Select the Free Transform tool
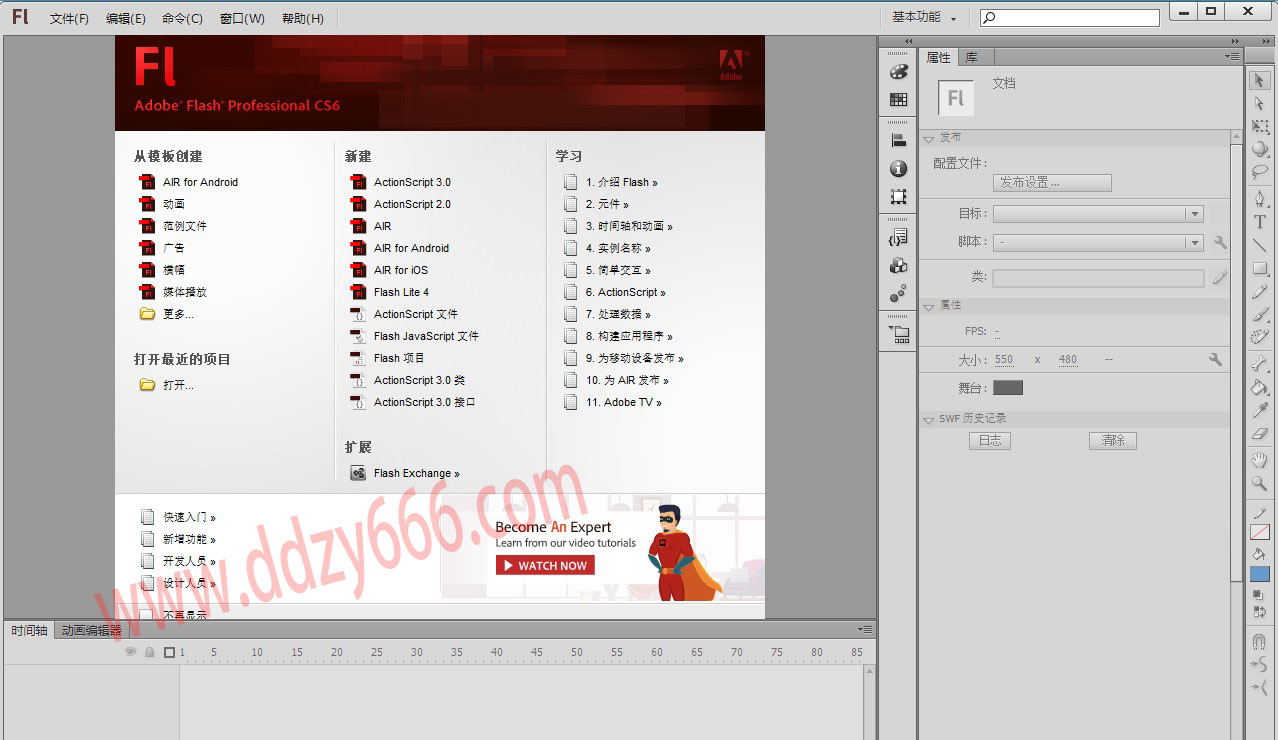Viewport: 1278px width, 740px height. [1260, 127]
